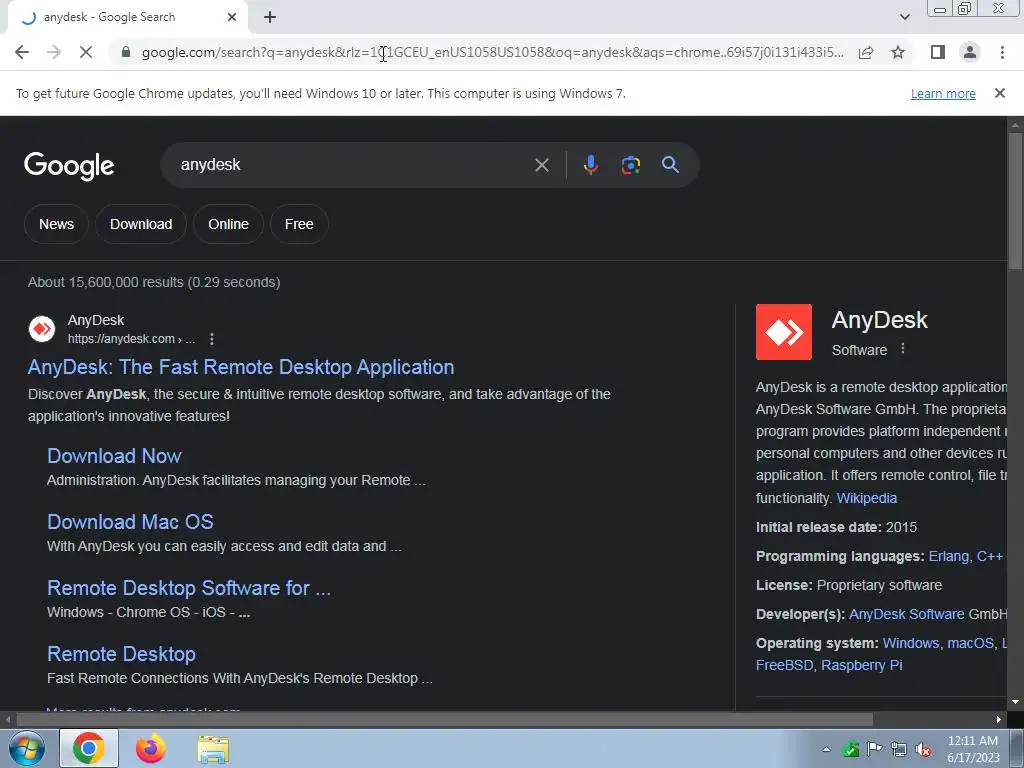Clear the search box with the X
The width and height of the screenshot is (1024, 768).
541,165
